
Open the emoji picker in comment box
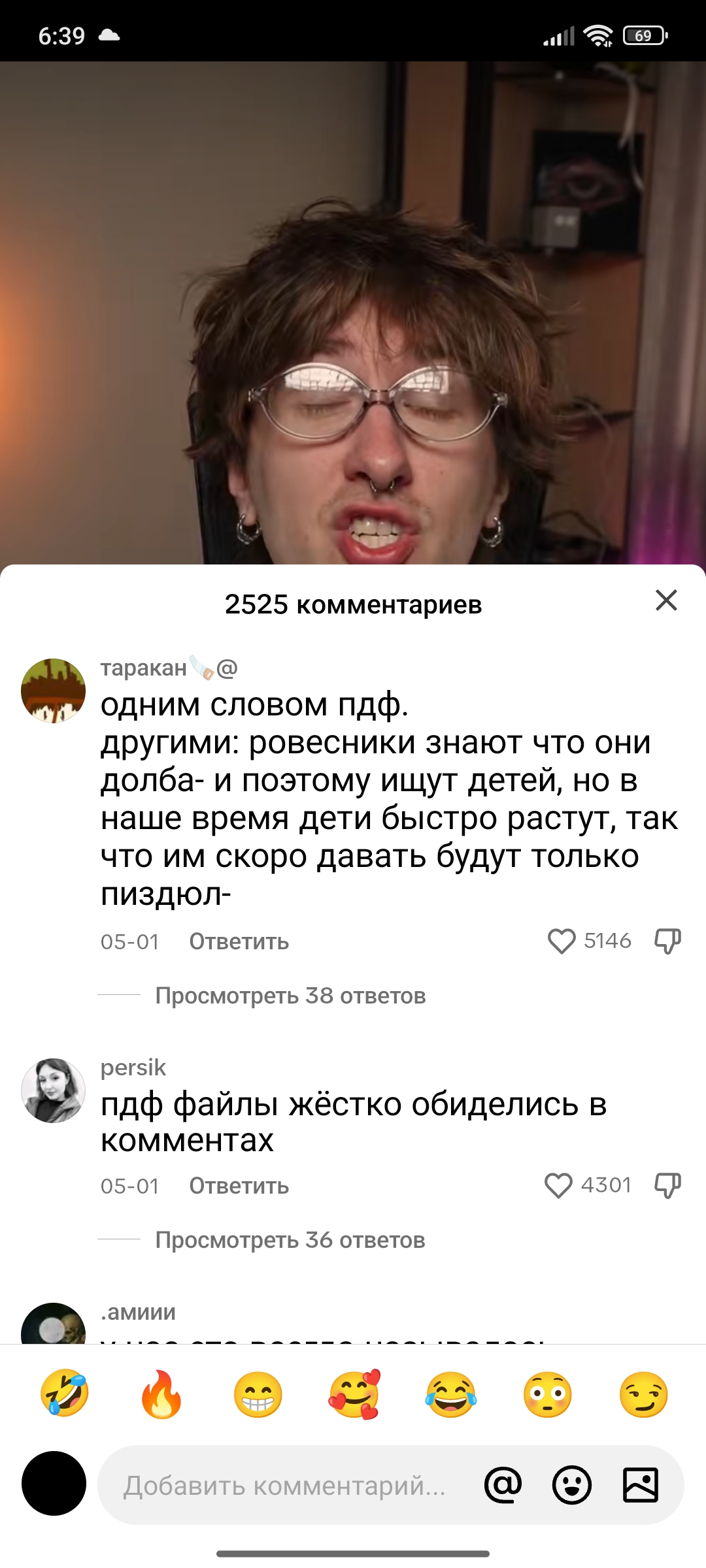pos(572,1485)
